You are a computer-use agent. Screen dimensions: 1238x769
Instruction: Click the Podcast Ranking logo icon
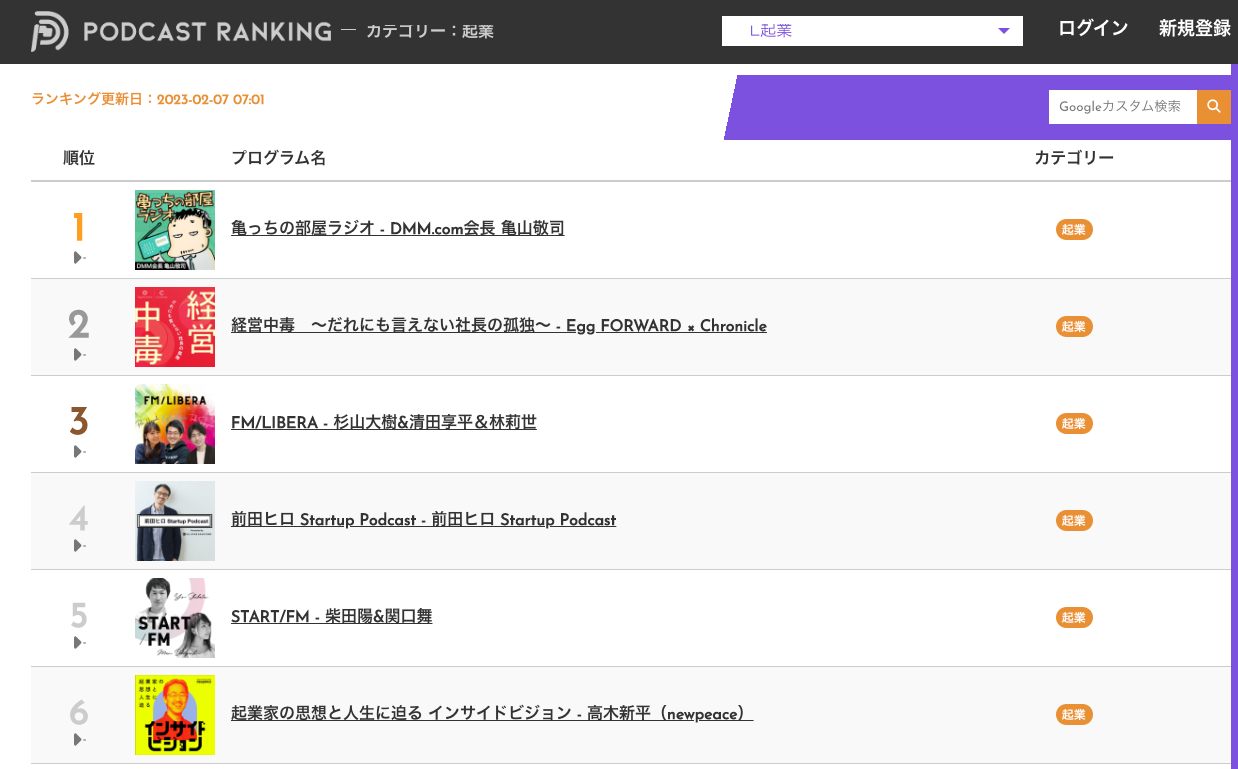pyautogui.click(x=50, y=31)
